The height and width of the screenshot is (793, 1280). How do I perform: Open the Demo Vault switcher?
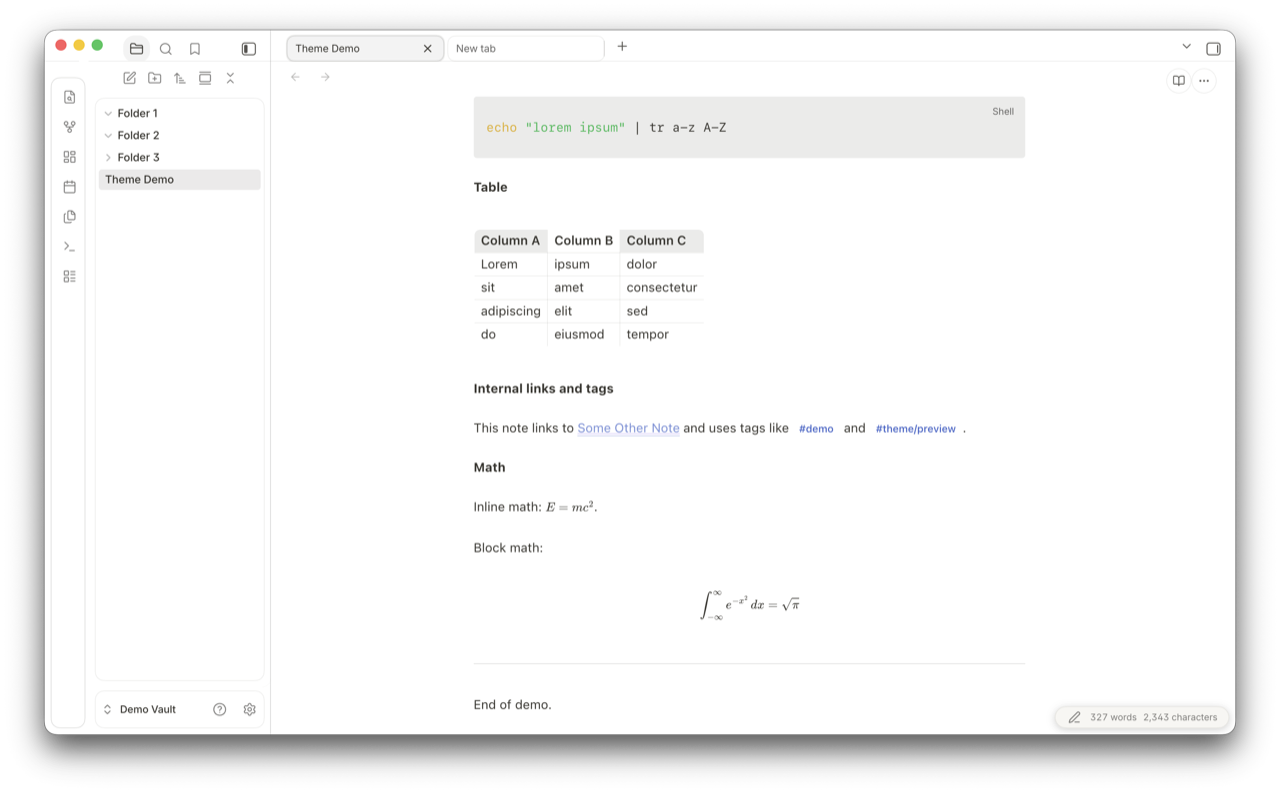[140, 709]
